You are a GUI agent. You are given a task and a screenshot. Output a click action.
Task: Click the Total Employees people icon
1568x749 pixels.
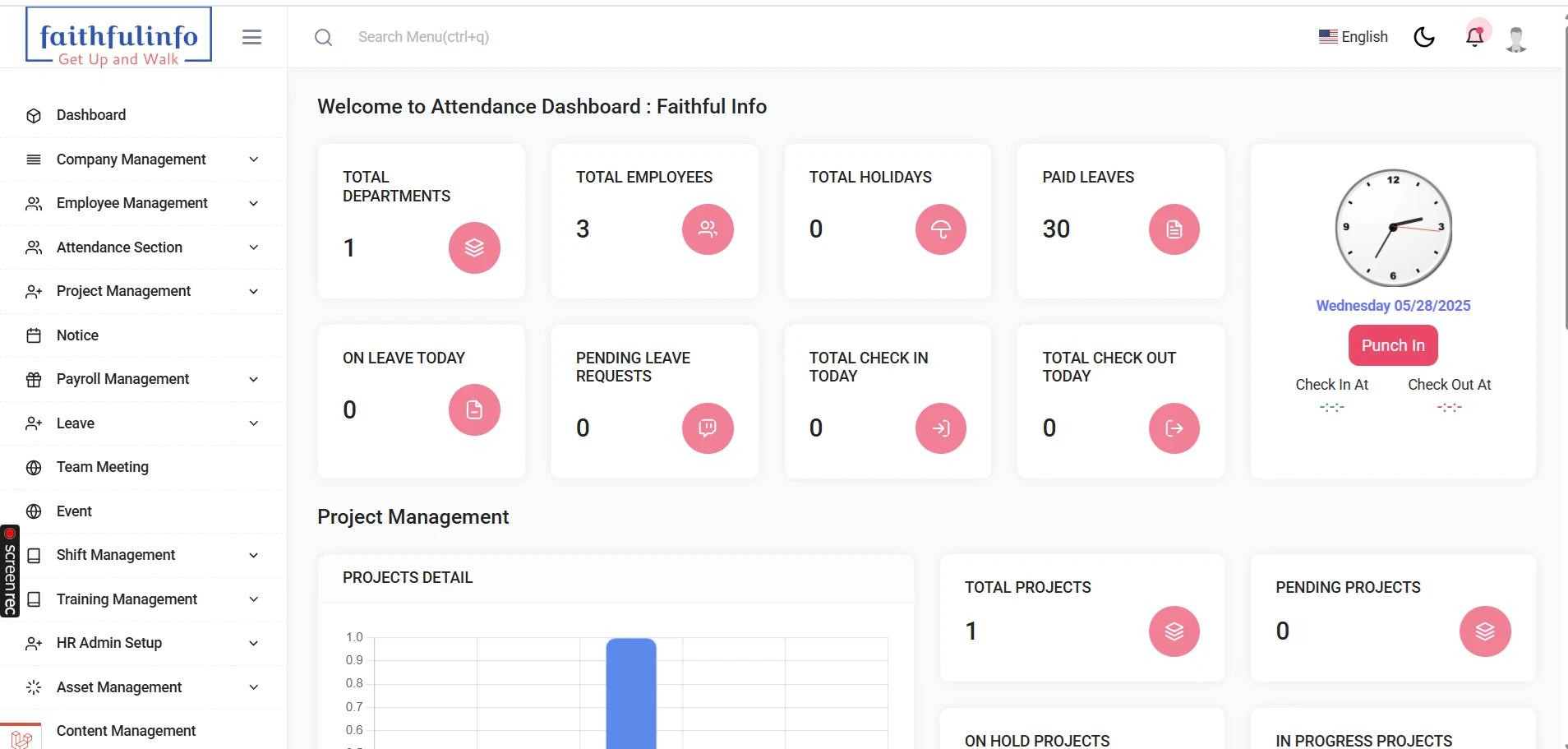pyautogui.click(x=708, y=229)
